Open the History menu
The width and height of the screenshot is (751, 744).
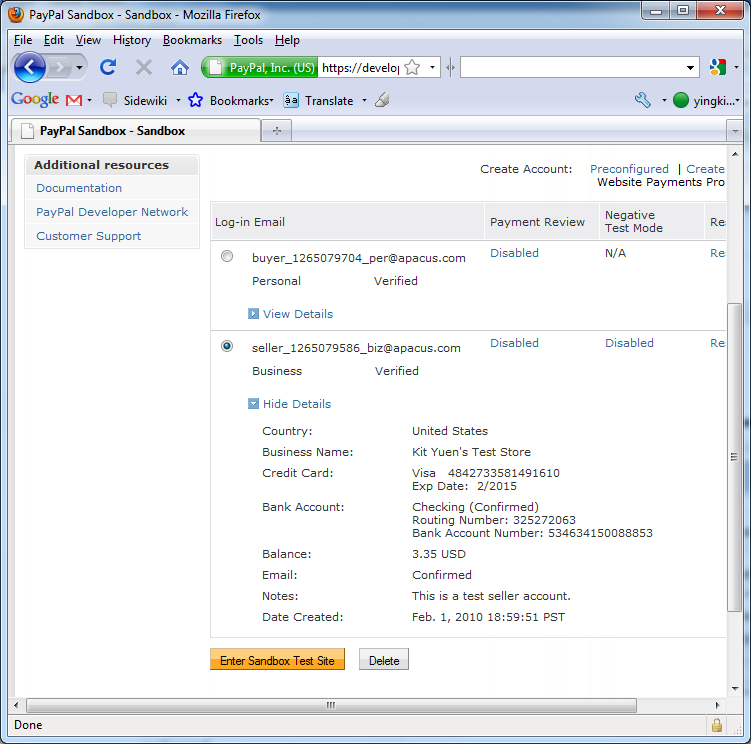tap(132, 40)
